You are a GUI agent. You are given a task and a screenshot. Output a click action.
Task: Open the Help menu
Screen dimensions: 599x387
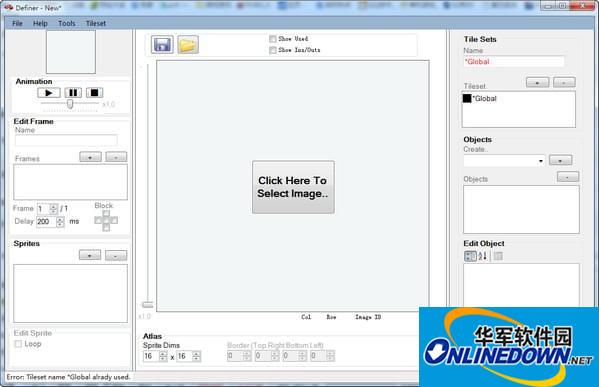pyautogui.click(x=40, y=23)
